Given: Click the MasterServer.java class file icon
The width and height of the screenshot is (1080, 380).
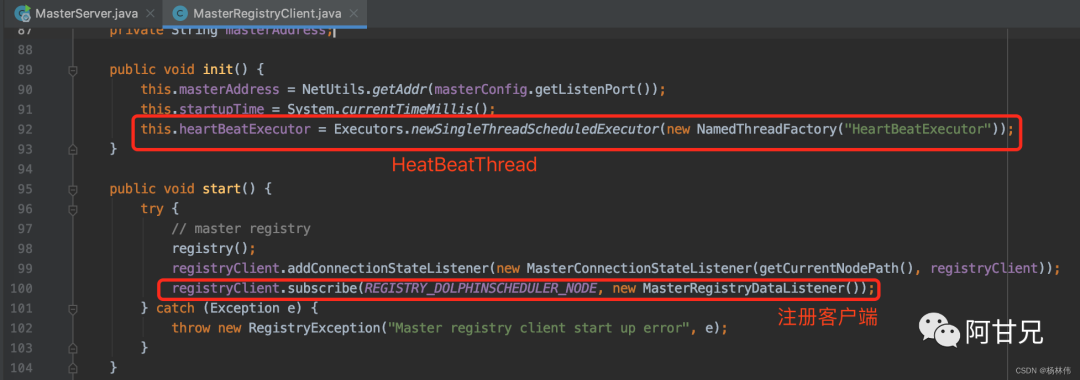Looking at the screenshot, I should (23, 13).
